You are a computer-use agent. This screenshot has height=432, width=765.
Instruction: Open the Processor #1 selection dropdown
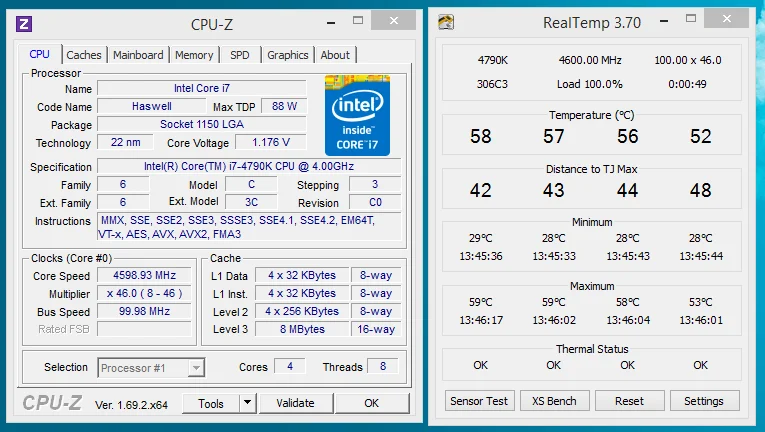pos(196,368)
